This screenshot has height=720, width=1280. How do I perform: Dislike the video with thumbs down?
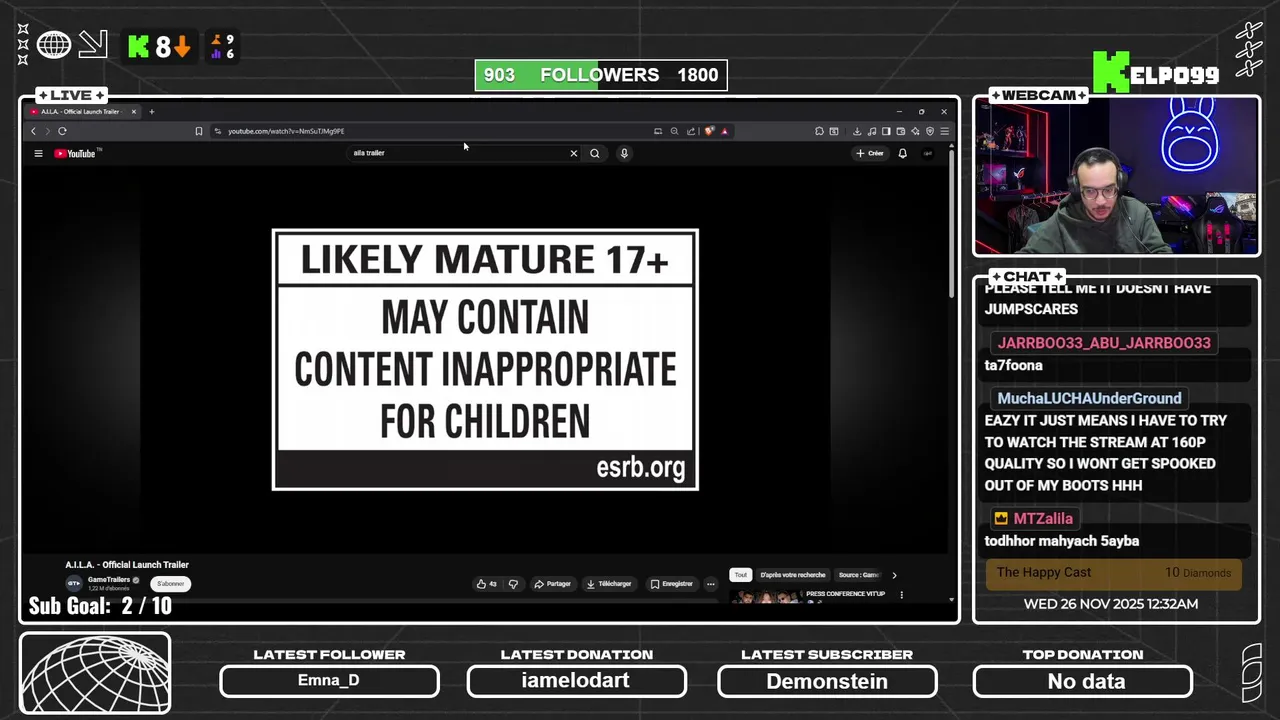[x=513, y=584]
